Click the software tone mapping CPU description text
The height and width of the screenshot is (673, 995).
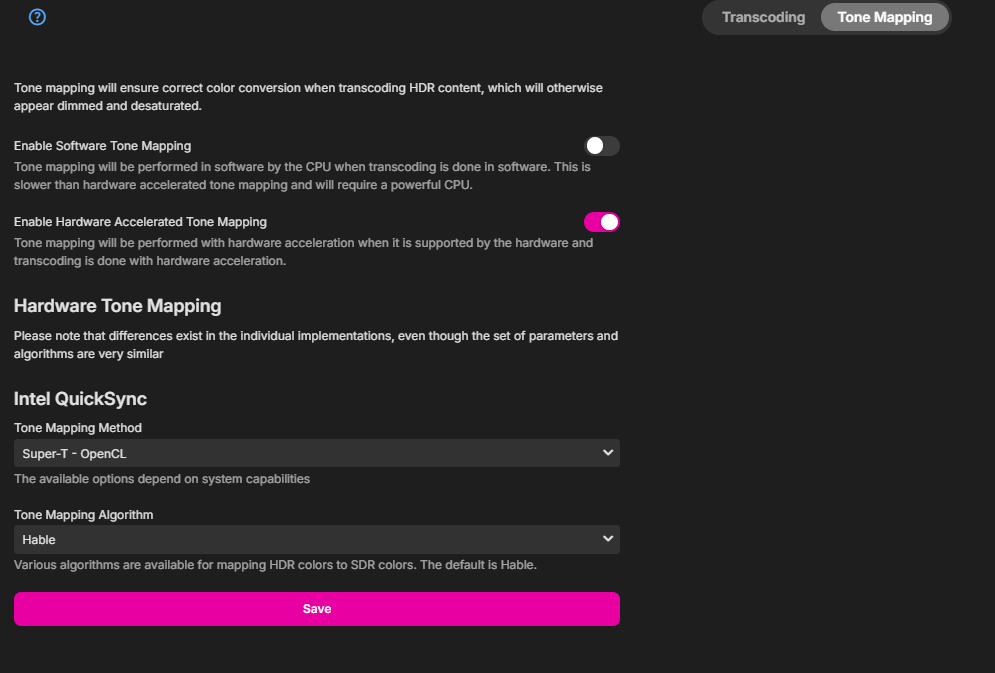pyautogui.click(x=300, y=176)
